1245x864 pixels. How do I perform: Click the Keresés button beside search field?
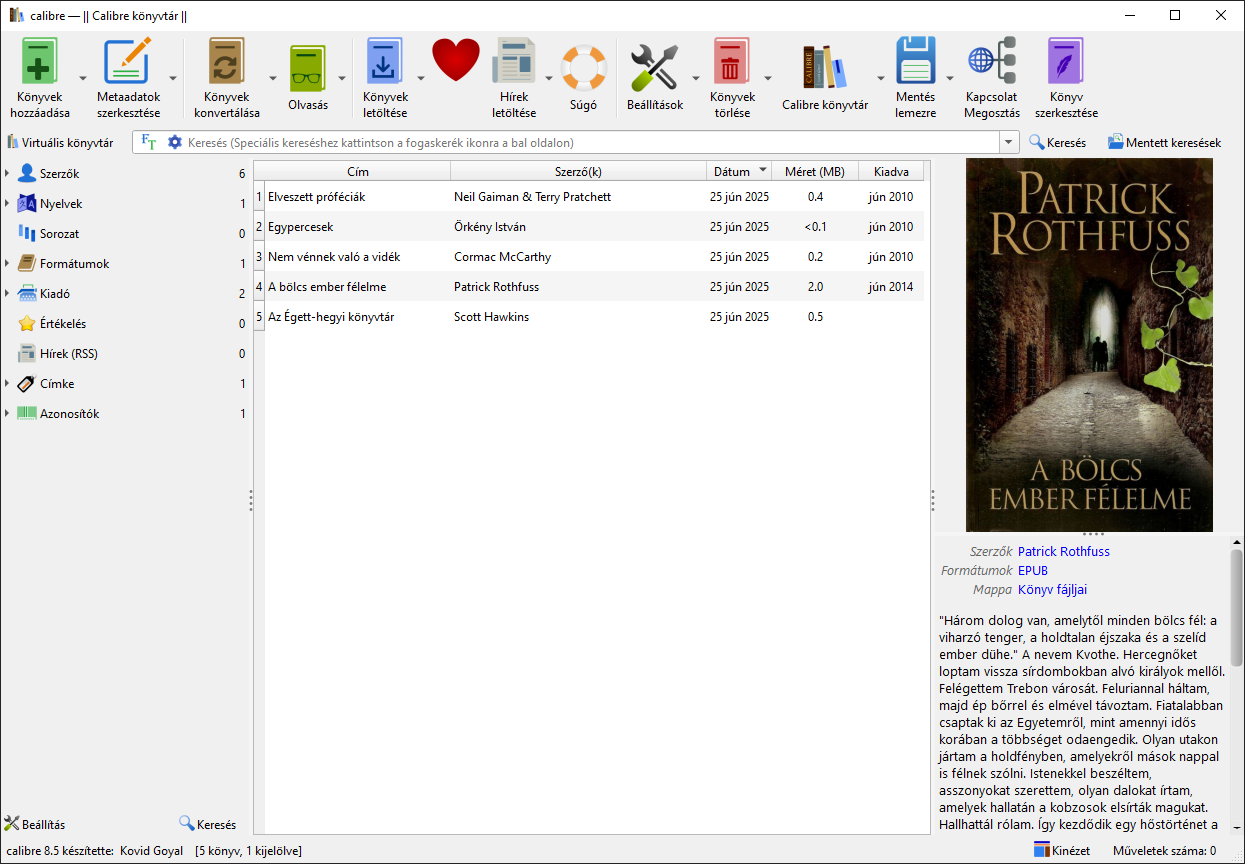point(1057,143)
